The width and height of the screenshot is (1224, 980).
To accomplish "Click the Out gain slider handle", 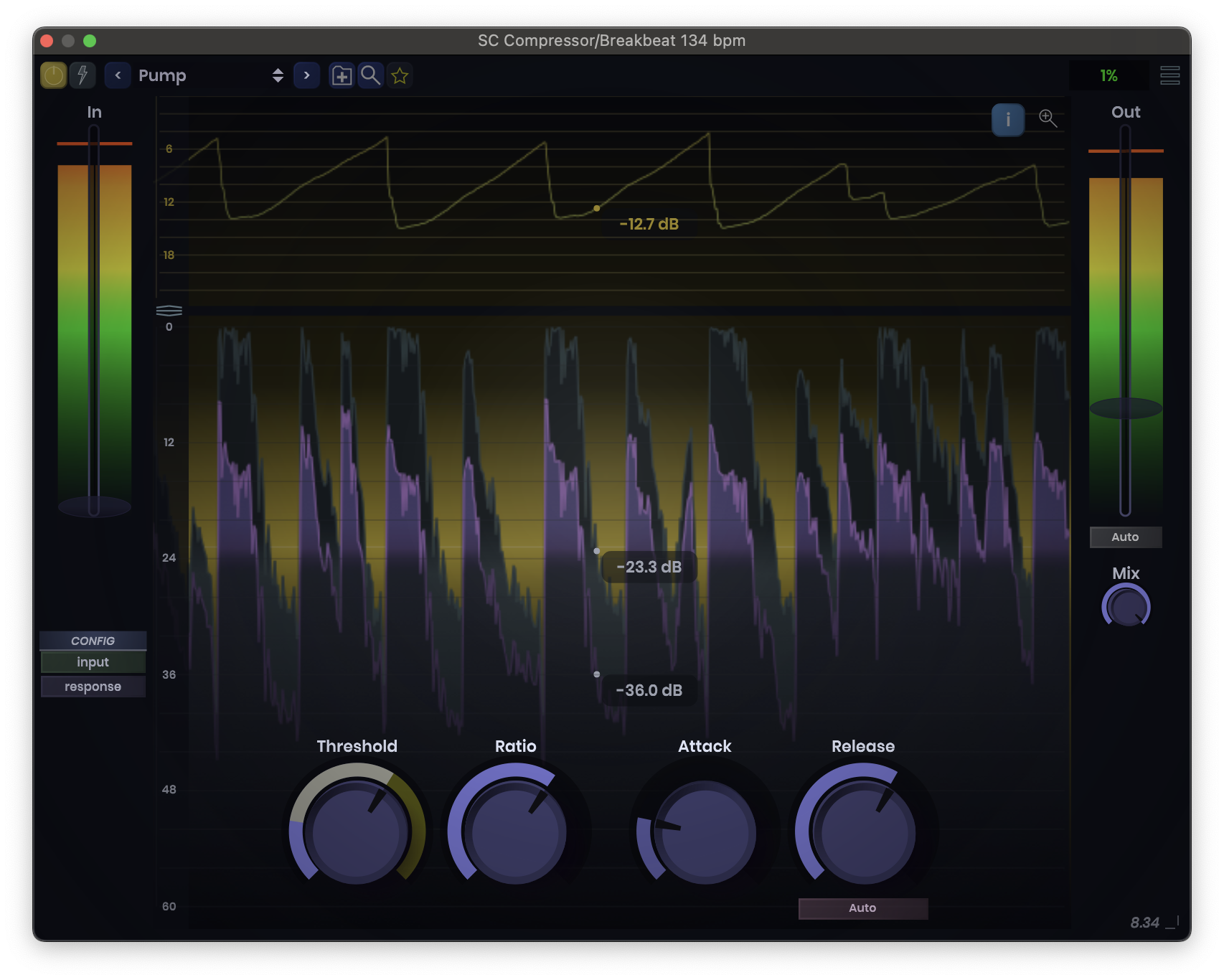I will click(1125, 408).
